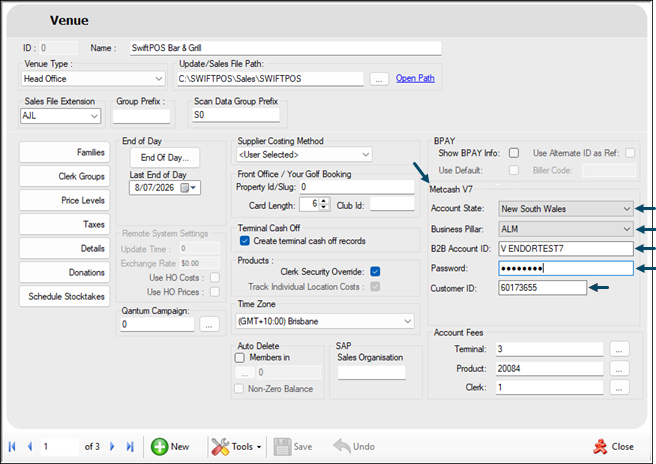Increase Card Length with up arrow

(323, 201)
